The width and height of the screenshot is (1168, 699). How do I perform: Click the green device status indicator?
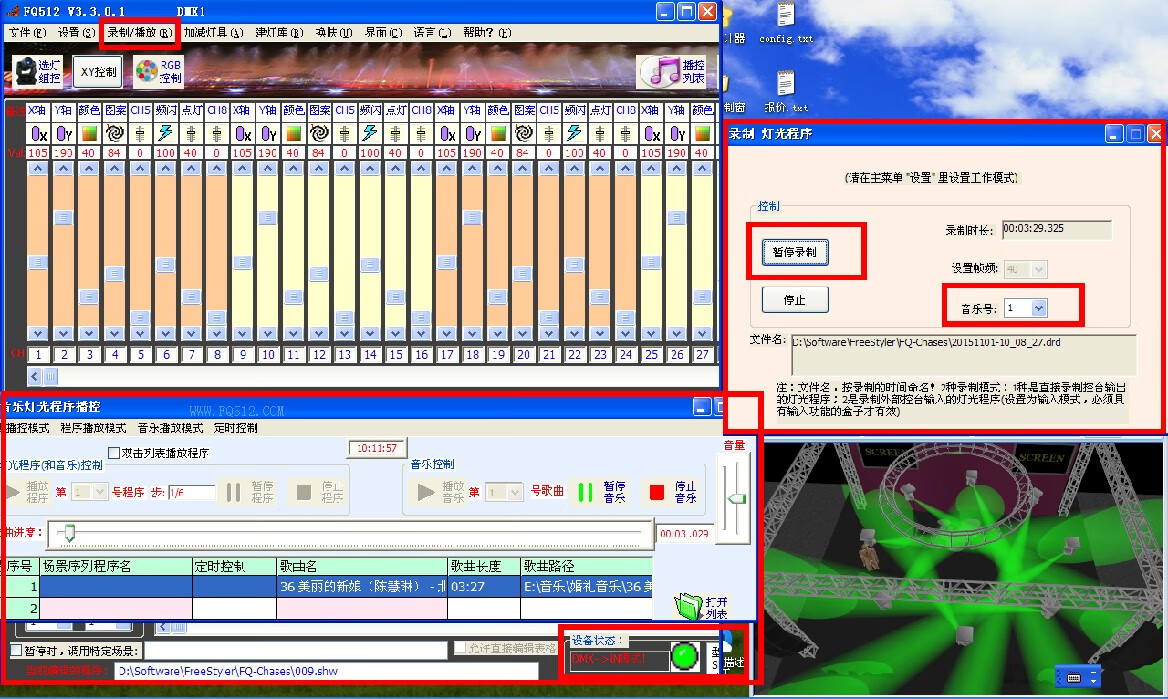(685, 658)
